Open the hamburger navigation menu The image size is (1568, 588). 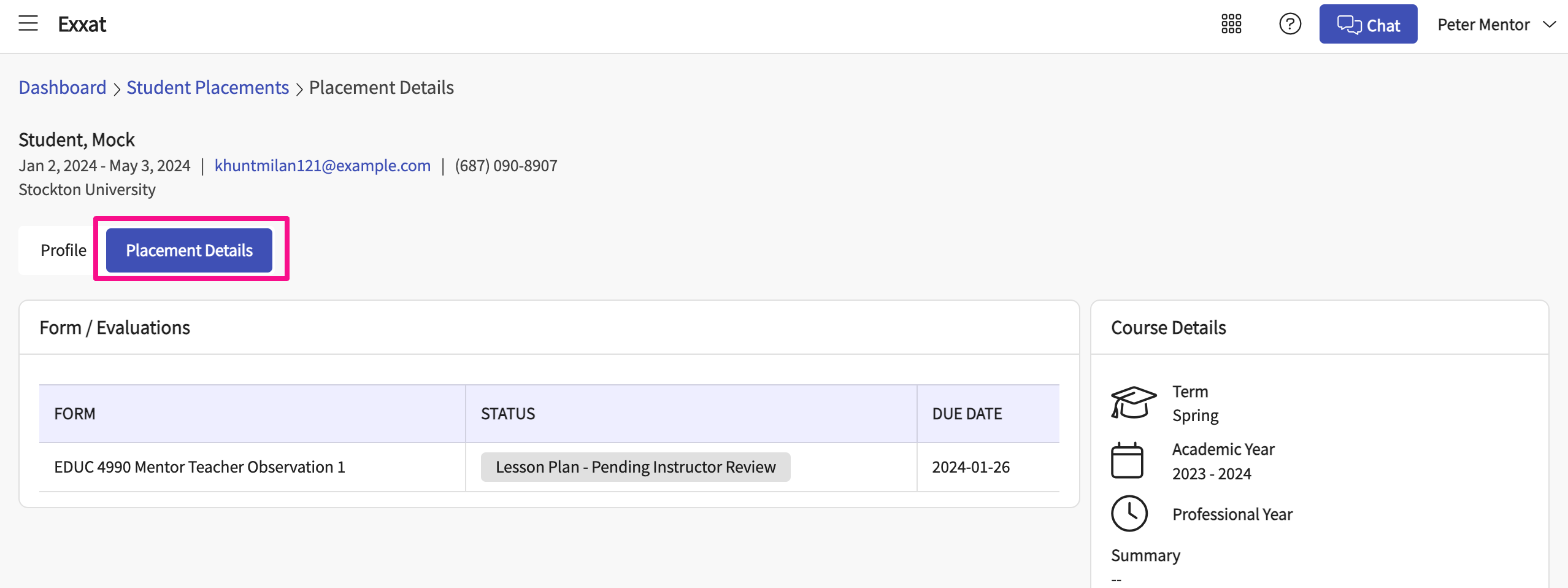click(x=28, y=24)
